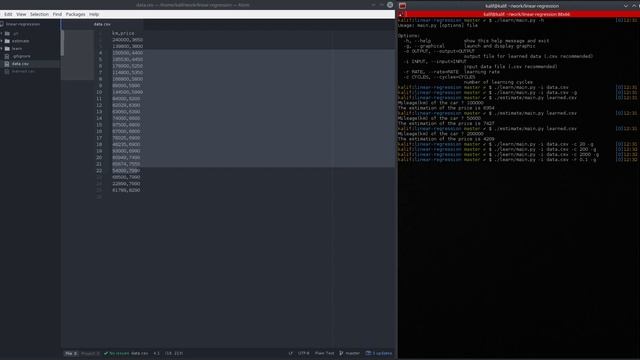Open the Selection menu in Atom

39,14
